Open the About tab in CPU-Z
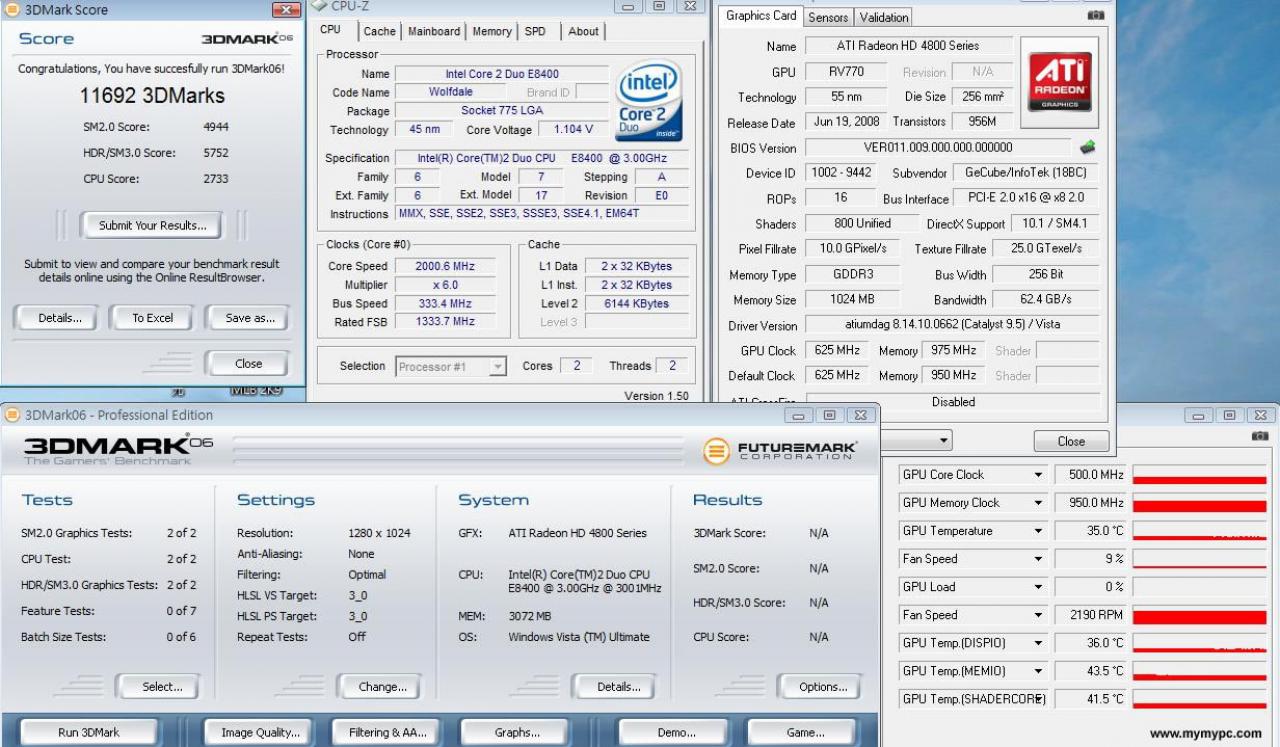 point(584,31)
